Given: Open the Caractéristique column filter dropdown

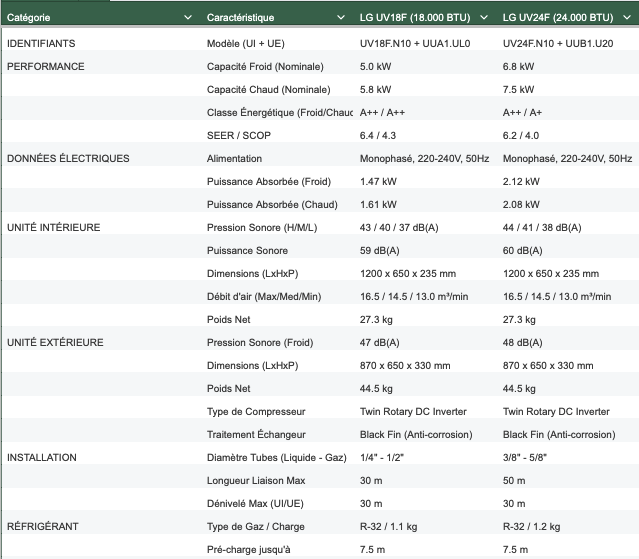Looking at the screenshot, I should pyautogui.click(x=341, y=18).
